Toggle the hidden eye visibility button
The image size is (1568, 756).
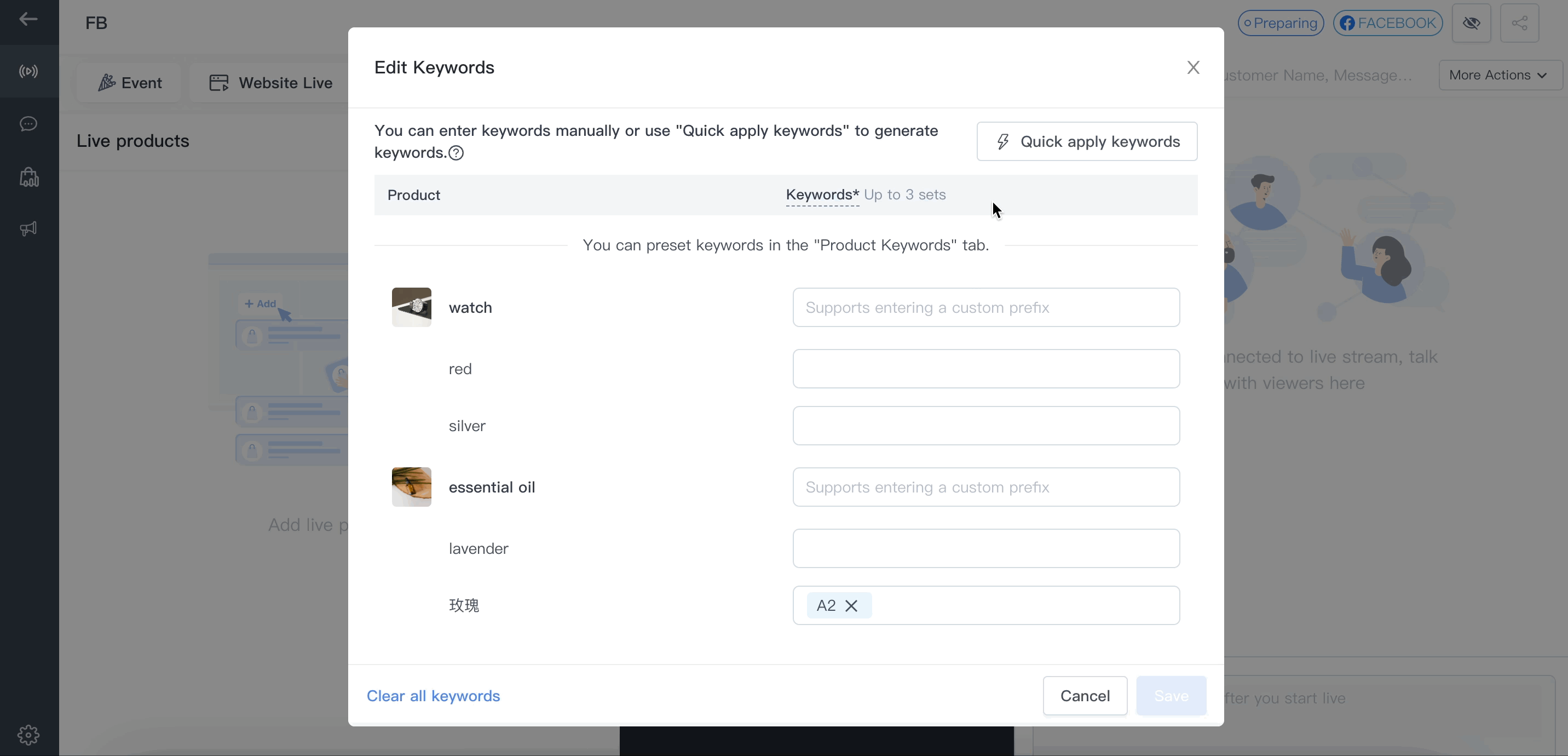1471,23
